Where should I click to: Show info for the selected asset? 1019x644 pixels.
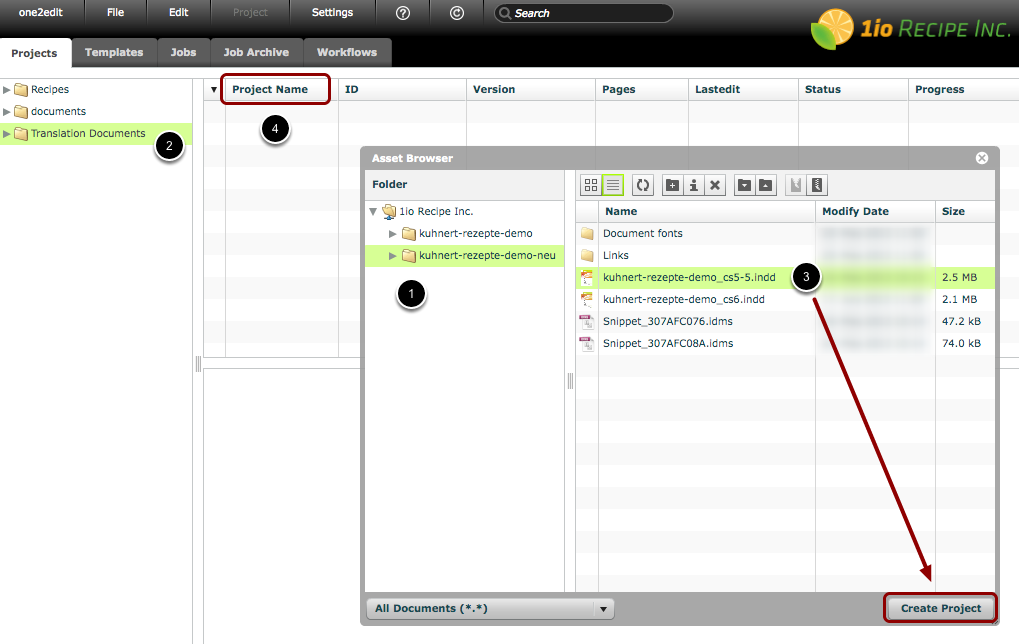(x=694, y=185)
